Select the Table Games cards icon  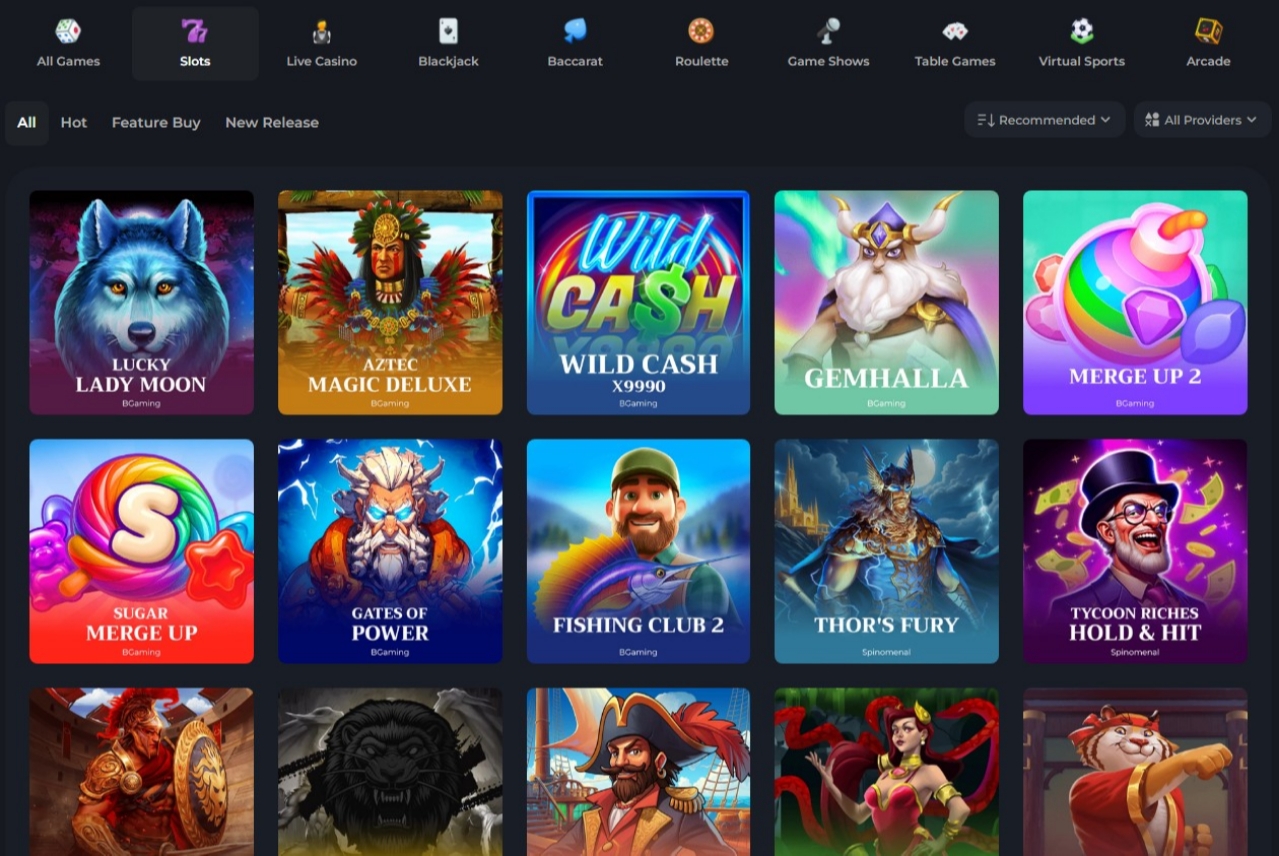click(x=955, y=31)
